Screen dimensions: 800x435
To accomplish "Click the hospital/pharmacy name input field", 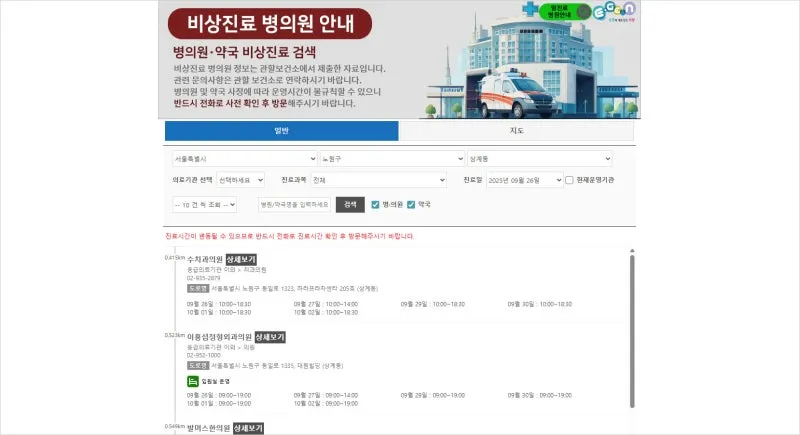I will pyautogui.click(x=294, y=204).
